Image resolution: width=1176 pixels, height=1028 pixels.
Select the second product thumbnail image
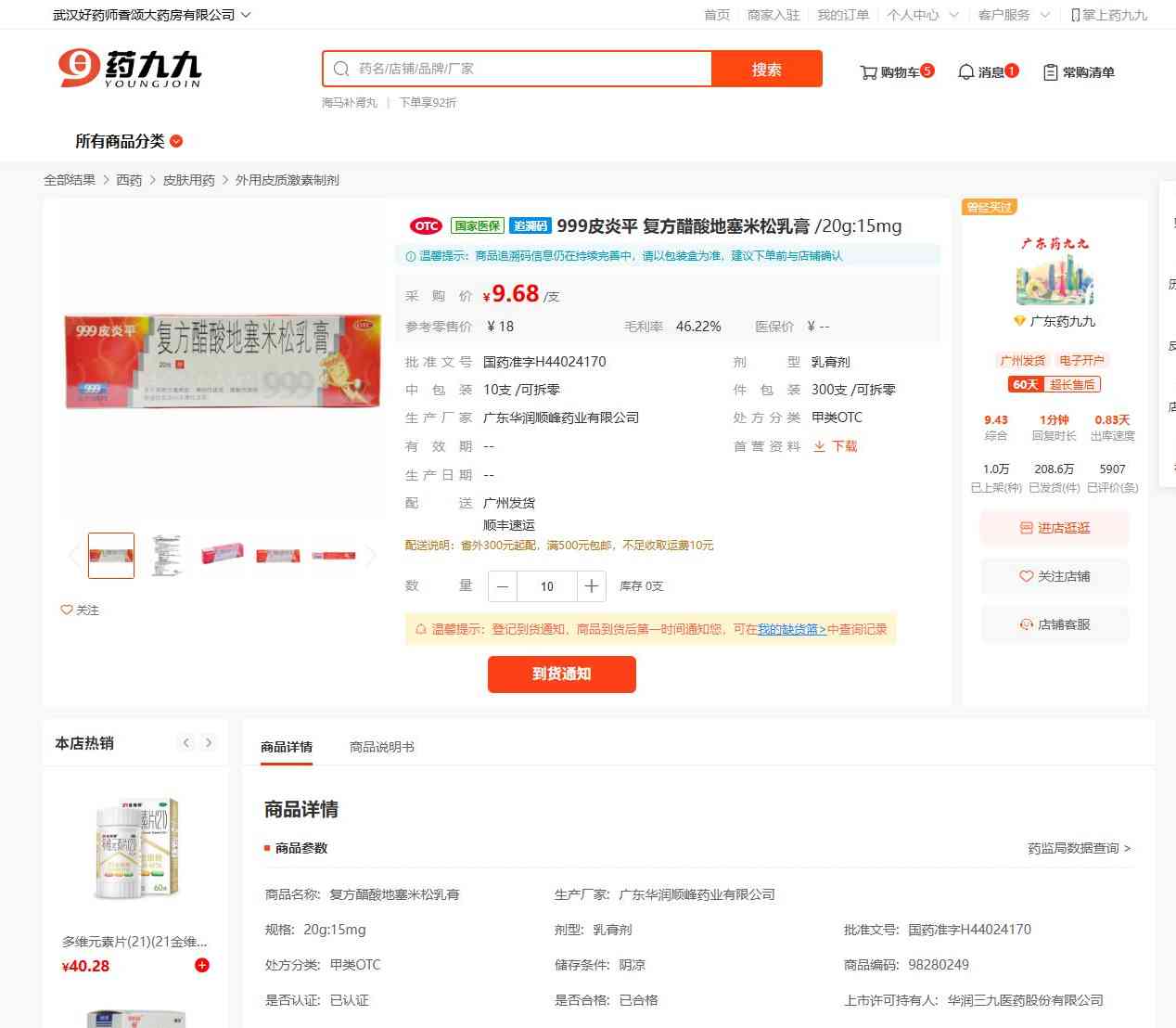[x=167, y=555]
